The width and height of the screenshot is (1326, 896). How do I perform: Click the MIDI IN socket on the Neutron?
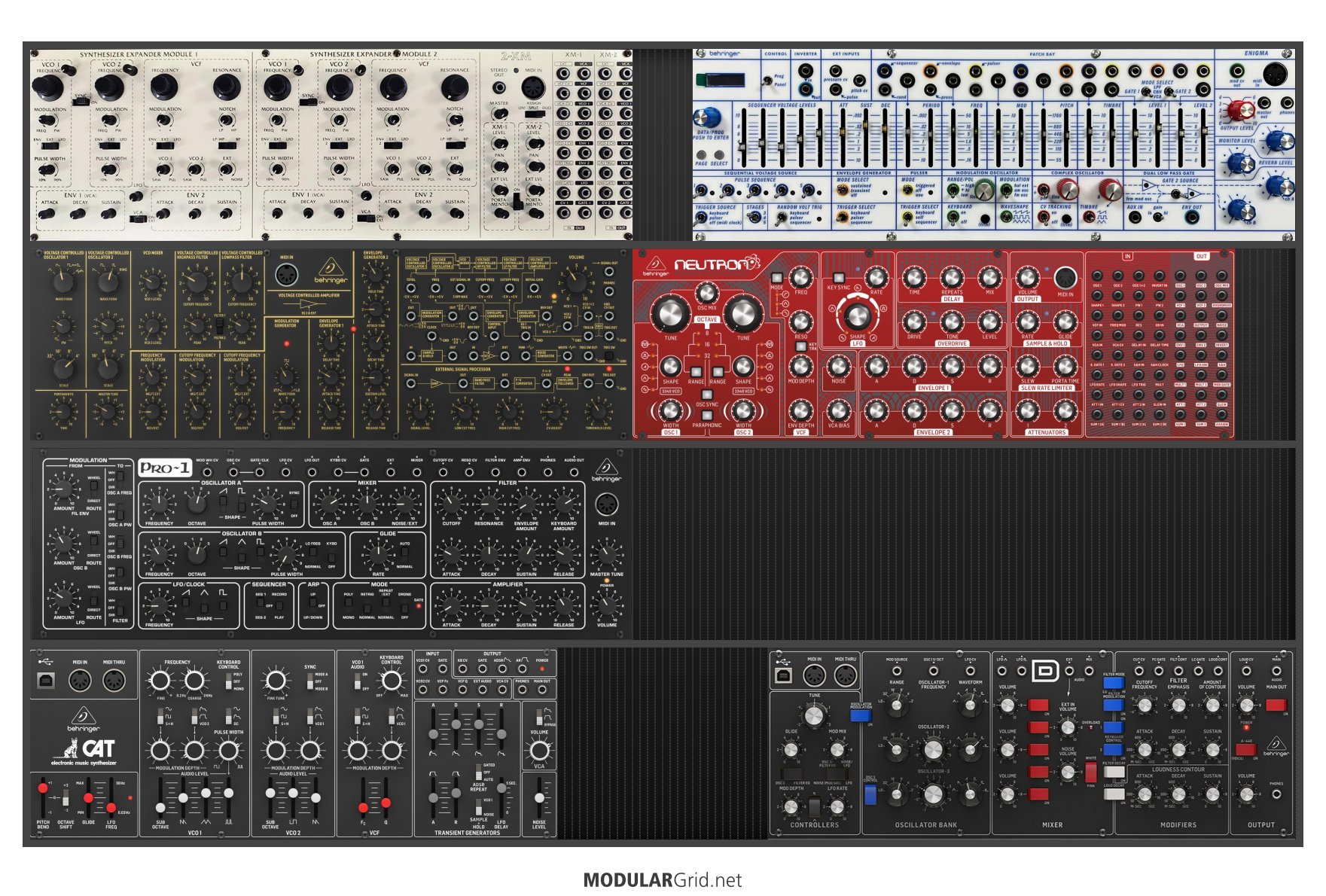pos(1064,279)
